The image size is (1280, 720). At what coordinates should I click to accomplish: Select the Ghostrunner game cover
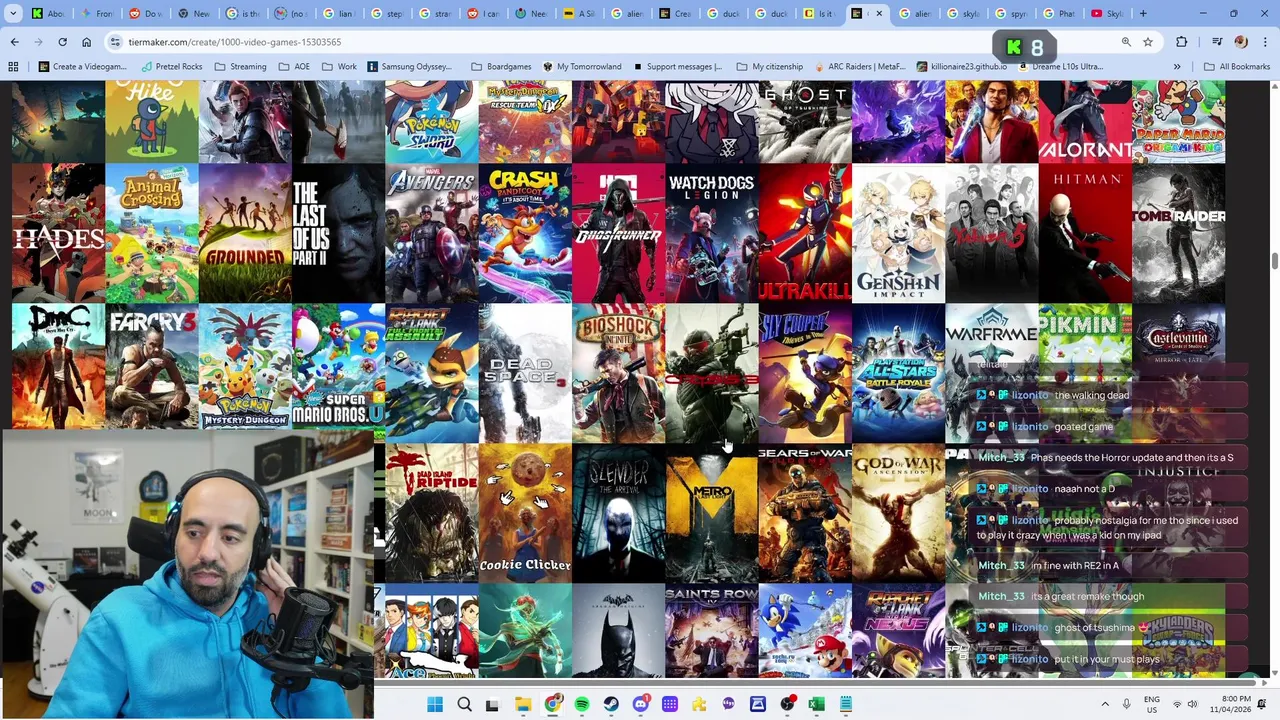click(618, 233)
